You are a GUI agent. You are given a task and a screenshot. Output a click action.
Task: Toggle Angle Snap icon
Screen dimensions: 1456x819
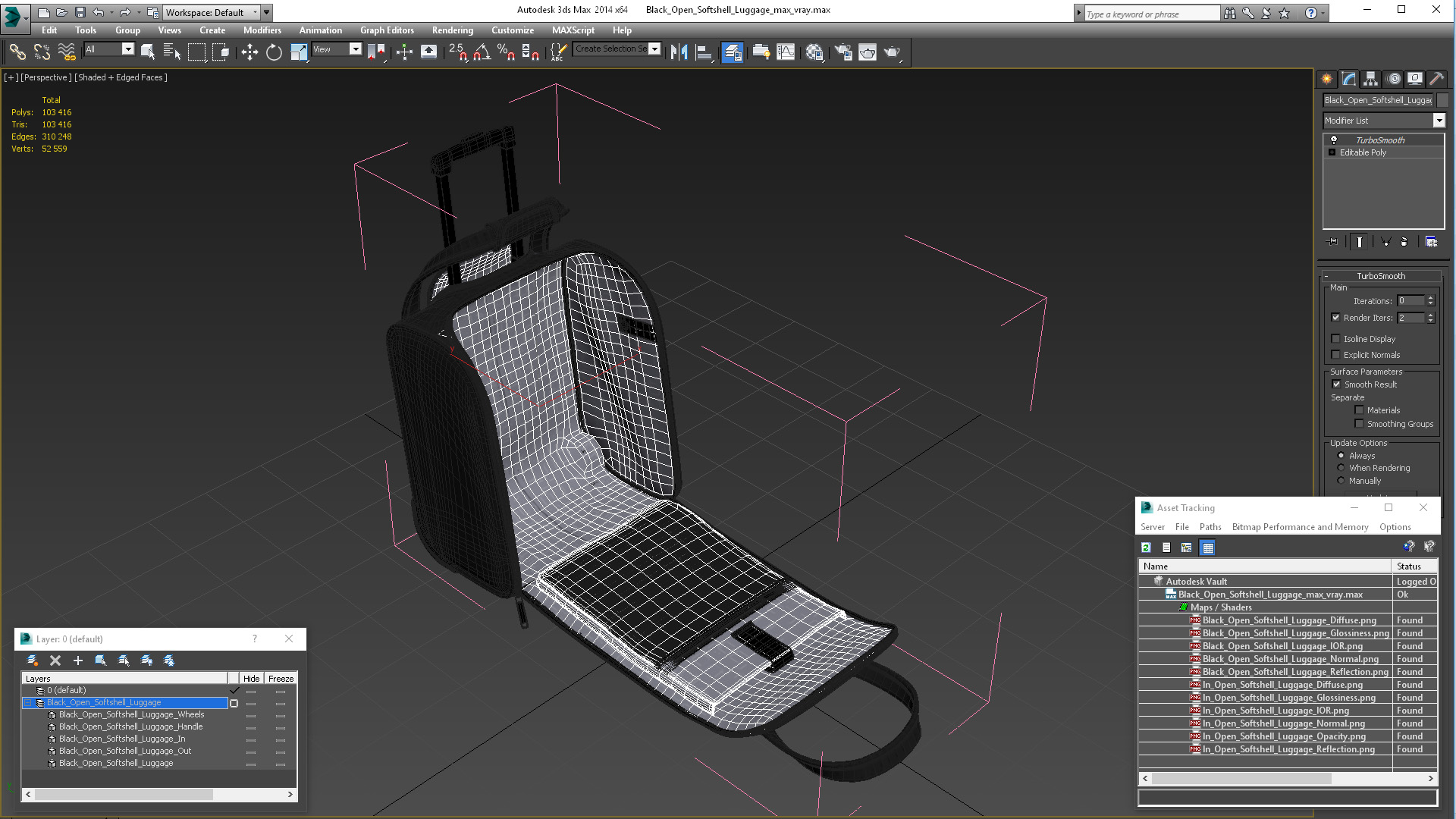click(482, 52)
